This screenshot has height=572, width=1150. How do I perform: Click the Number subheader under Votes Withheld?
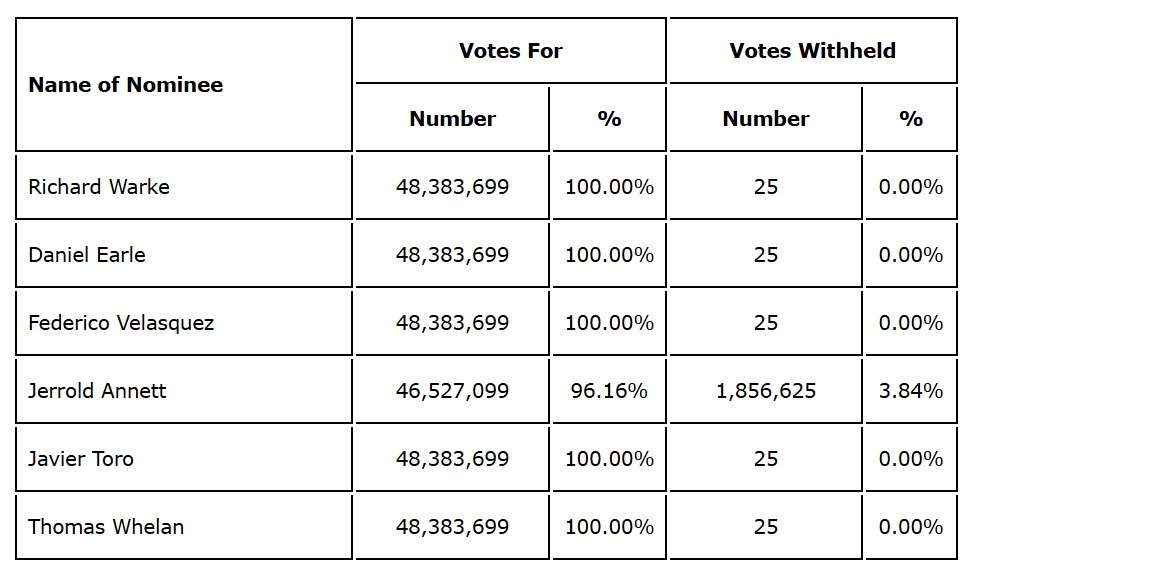765,119
